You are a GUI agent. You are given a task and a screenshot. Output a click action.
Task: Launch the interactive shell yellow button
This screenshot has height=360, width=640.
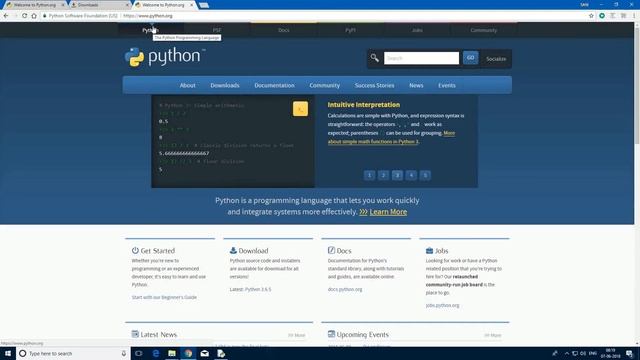300,109
